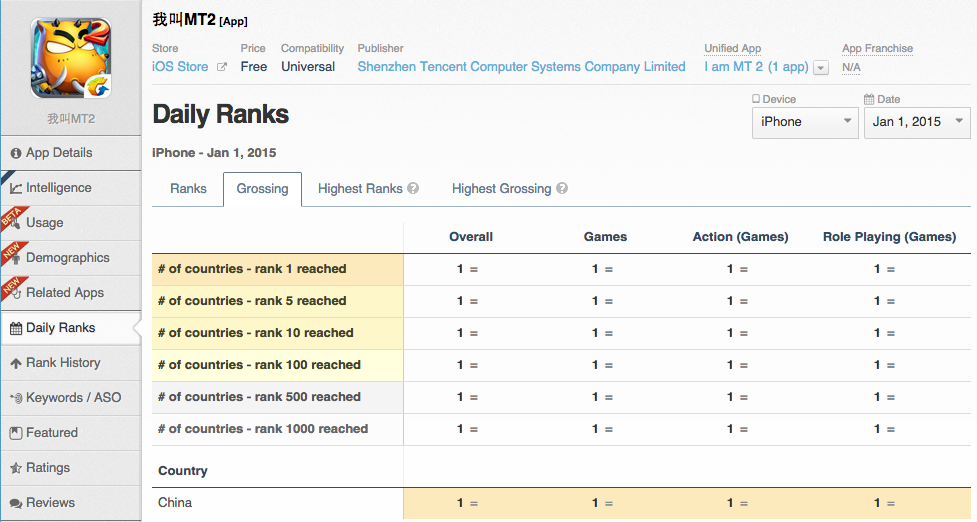
Task: Click the info icon next to App Details
Action: 16,153
